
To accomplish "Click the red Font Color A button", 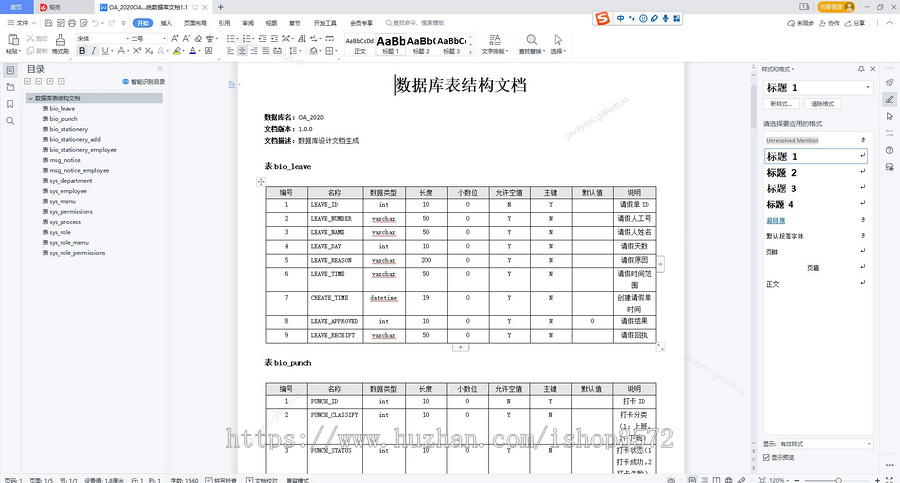I will (192, 51).
